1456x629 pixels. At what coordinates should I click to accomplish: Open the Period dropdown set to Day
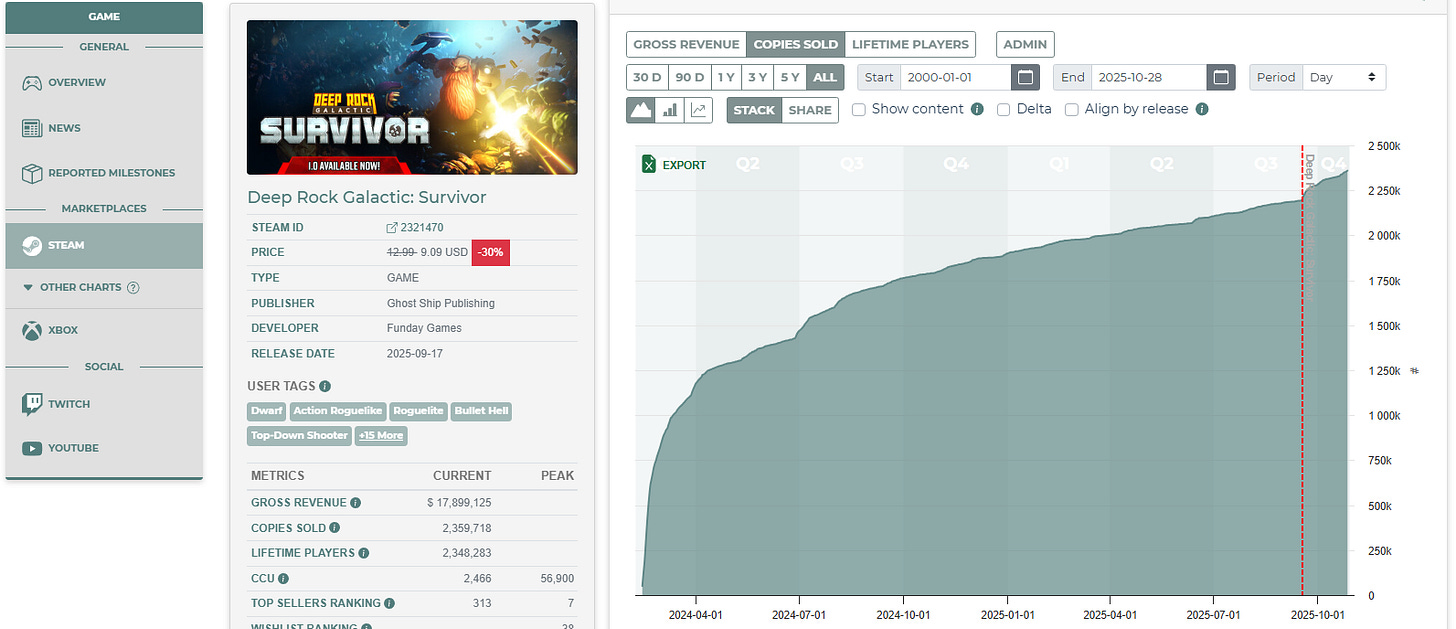click(x=1345, y=77)
